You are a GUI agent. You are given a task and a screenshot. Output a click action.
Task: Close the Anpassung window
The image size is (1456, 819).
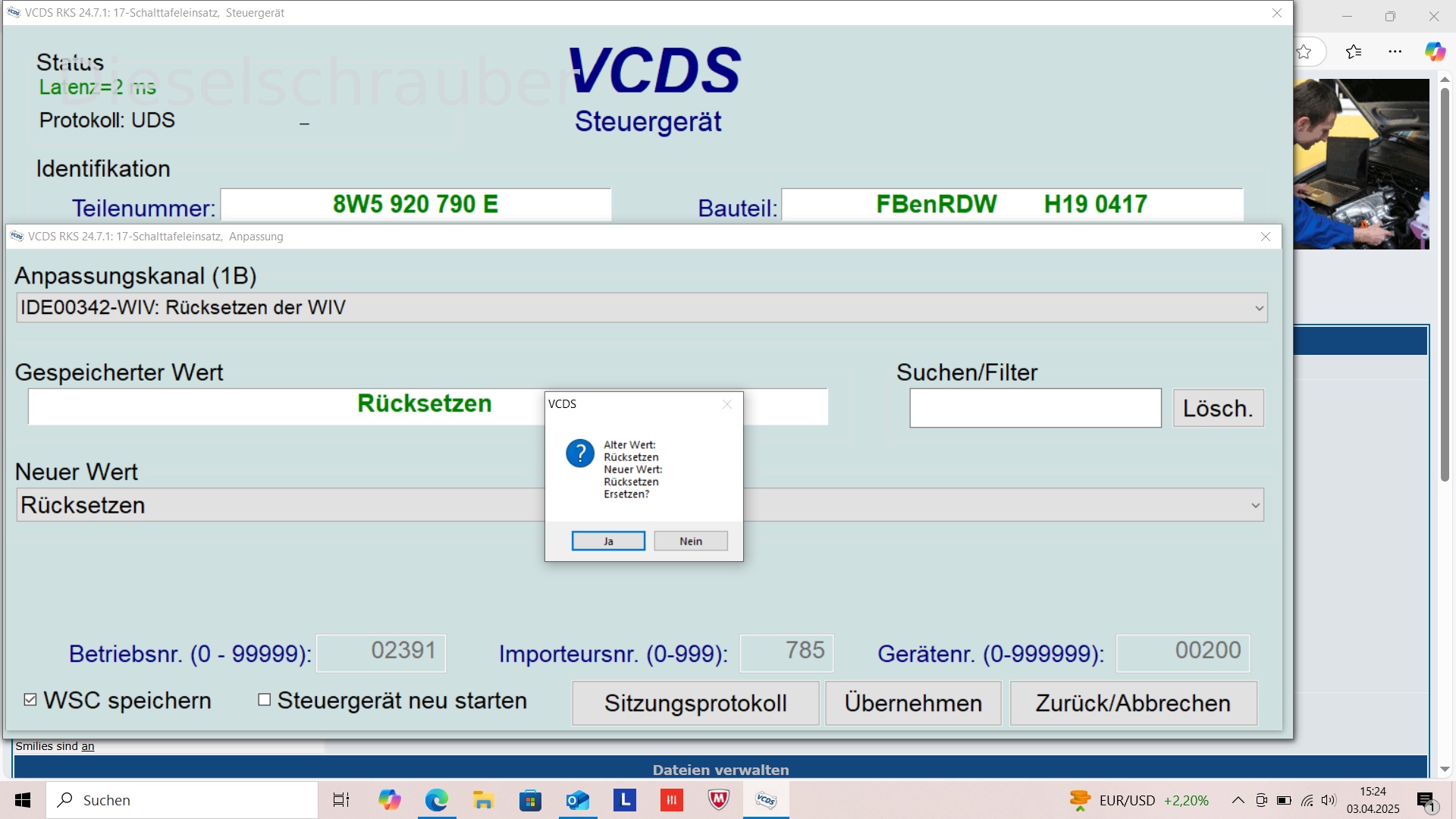click(1266, 237)
